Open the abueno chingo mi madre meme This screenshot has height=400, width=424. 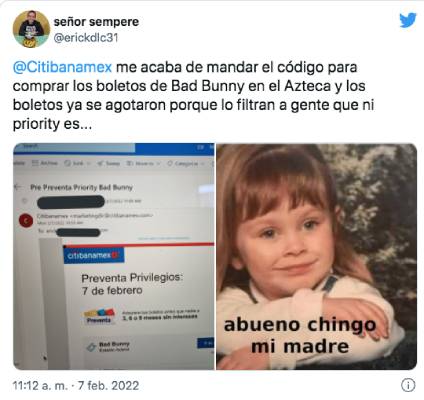pos(317,256)
